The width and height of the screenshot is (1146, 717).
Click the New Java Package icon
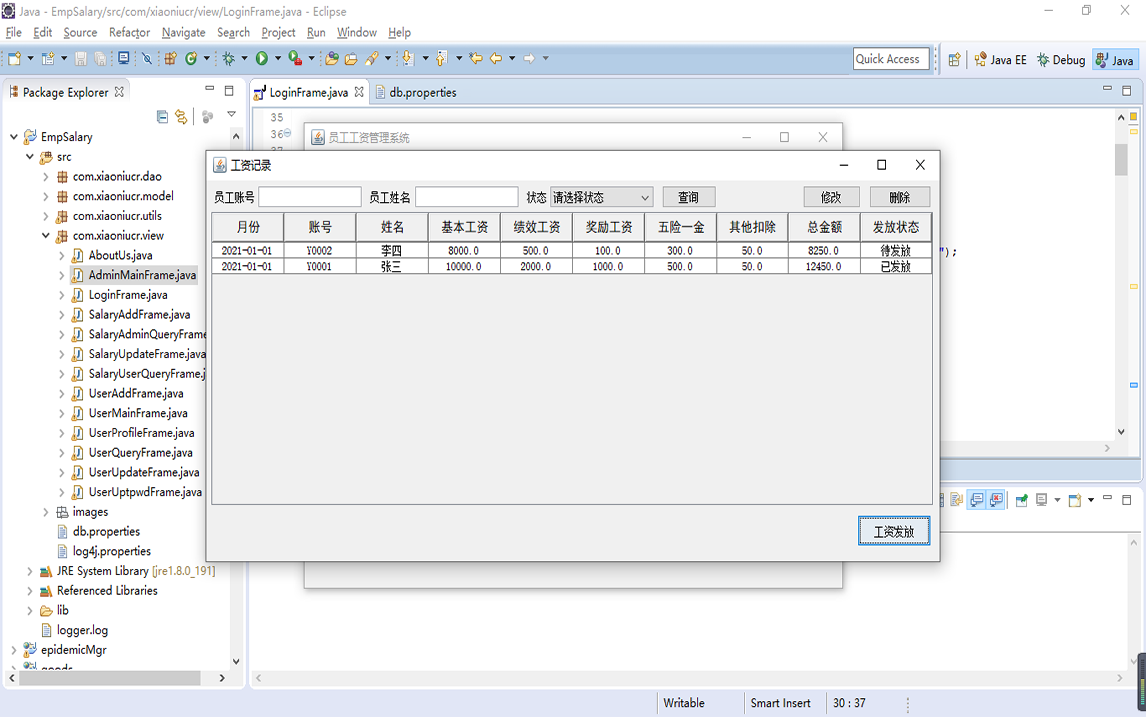[x=170, y=58]
